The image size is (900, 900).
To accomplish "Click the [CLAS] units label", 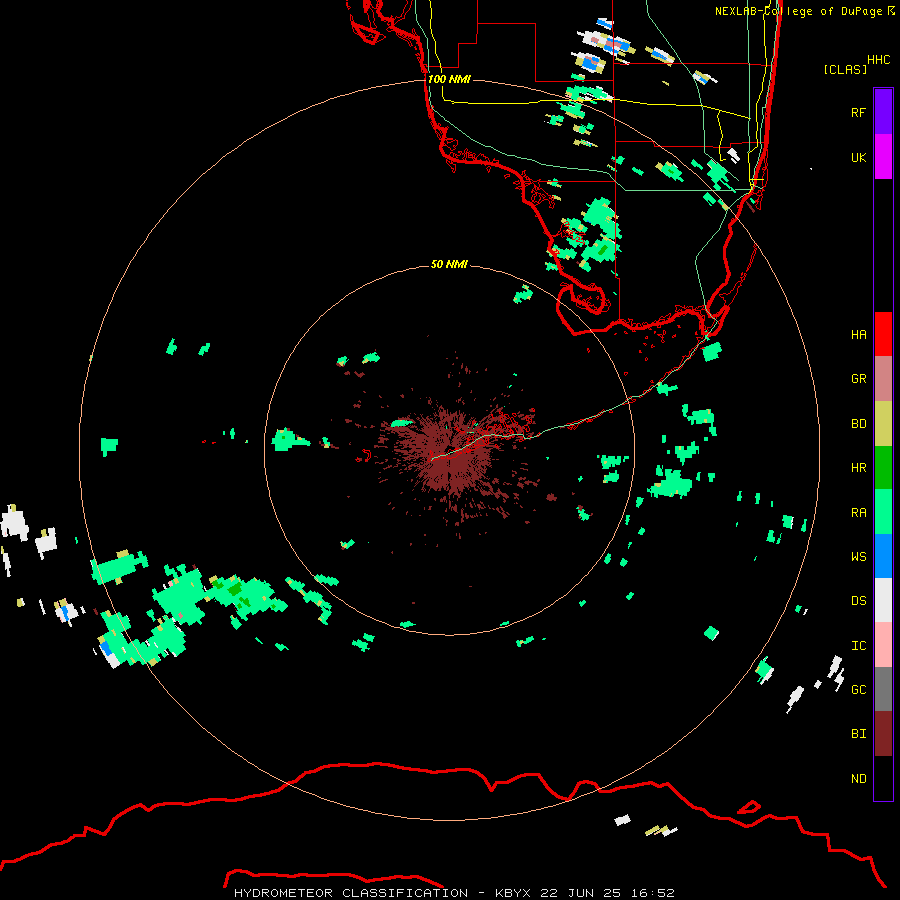I will [845, 69].
